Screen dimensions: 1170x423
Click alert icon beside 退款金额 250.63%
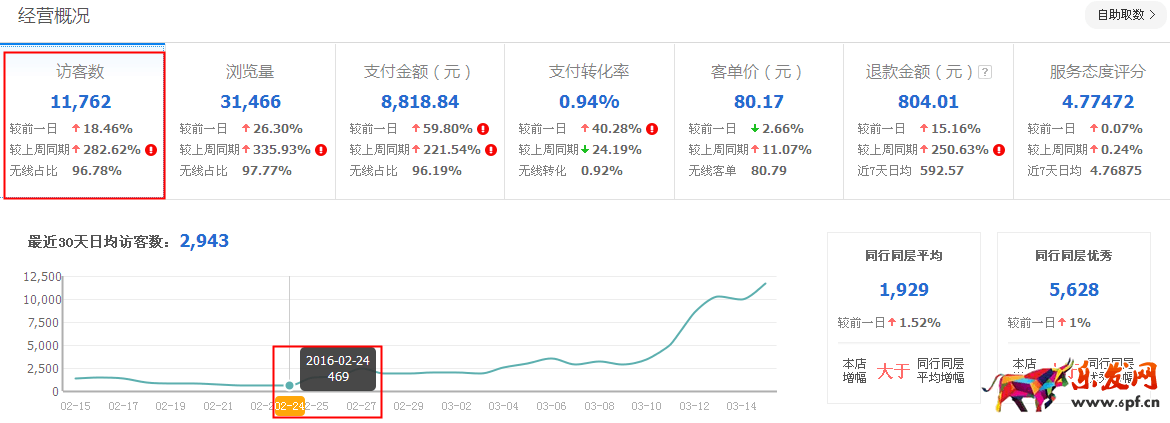point(998,150)
